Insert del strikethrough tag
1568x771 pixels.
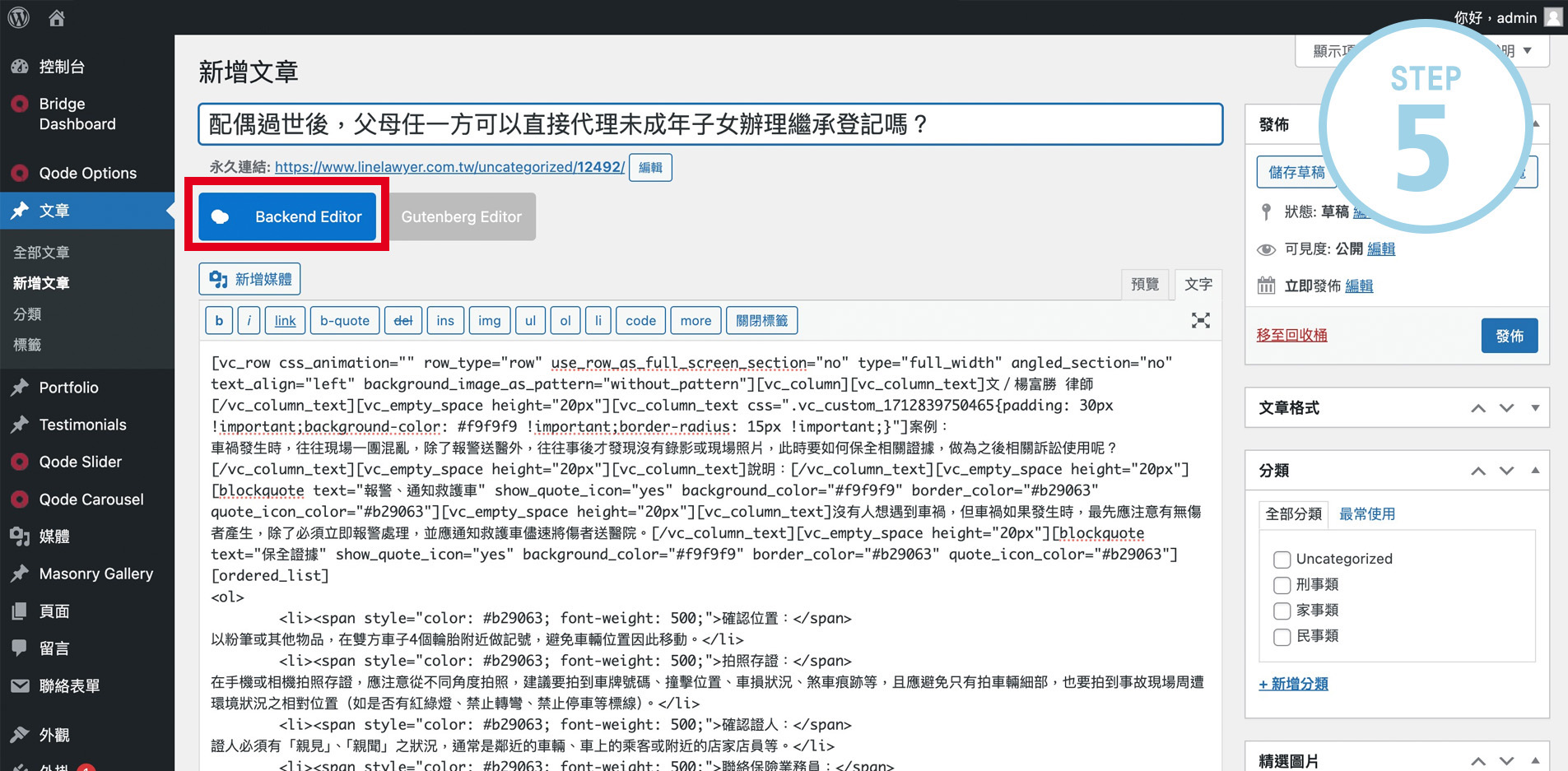tap(403, 321)
